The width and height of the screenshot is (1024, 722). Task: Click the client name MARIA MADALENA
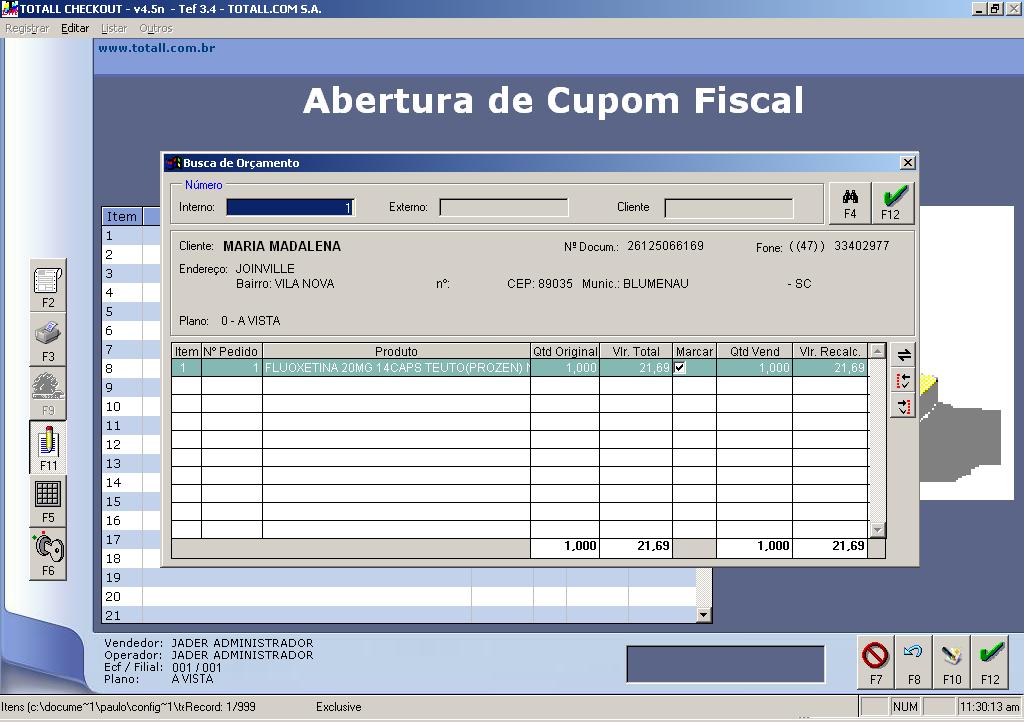(282, 246)
